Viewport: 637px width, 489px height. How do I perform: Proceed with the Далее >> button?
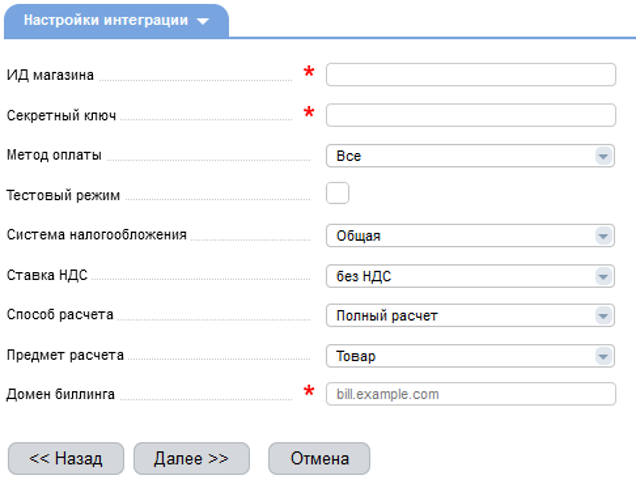[x=191, y=459]
